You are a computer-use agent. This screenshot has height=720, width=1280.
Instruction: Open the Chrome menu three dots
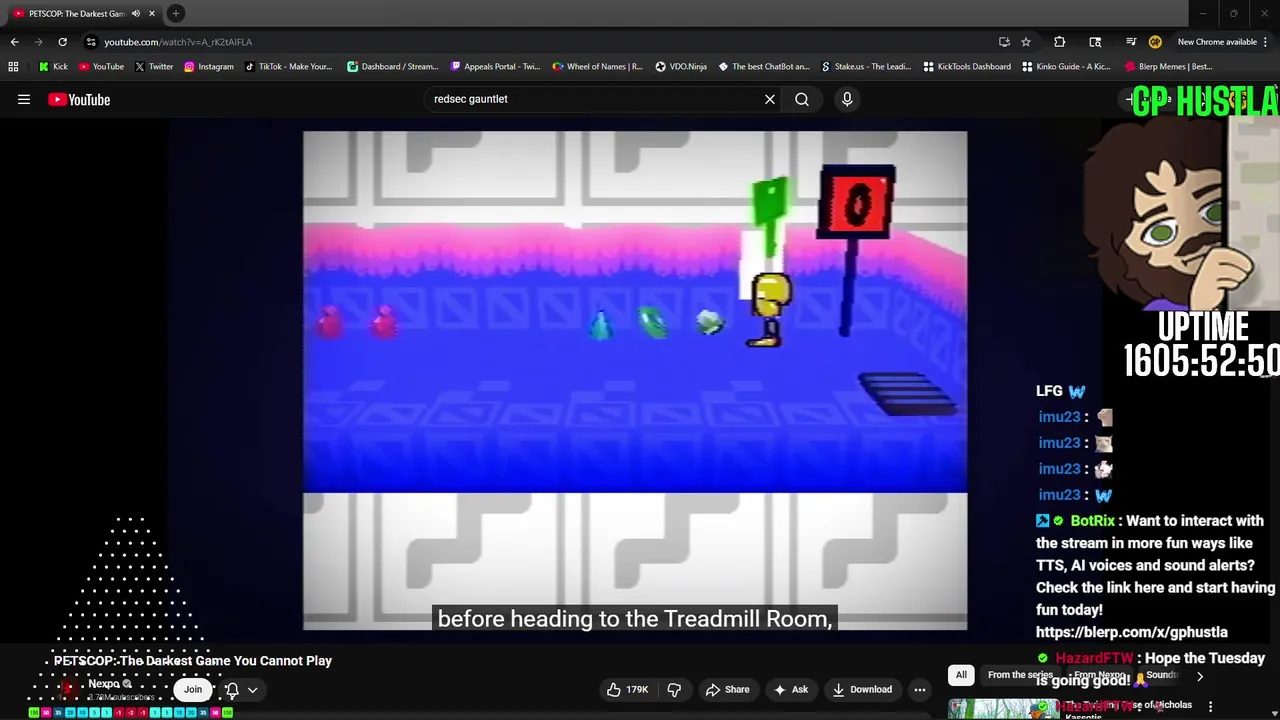(x=1266, y=42)
